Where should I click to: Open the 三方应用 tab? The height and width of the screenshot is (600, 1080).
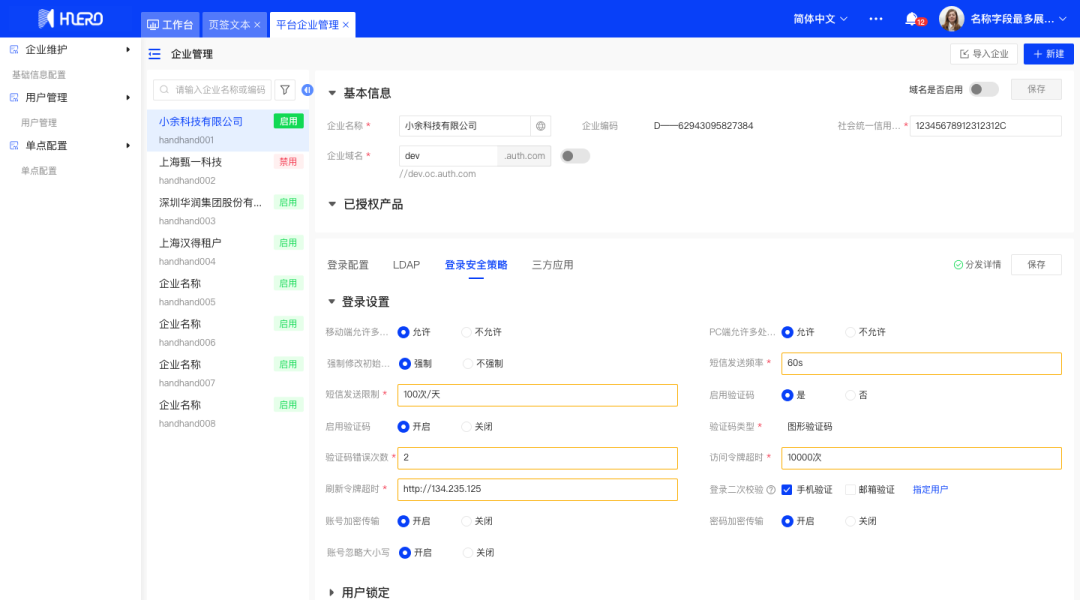tap(552, 265)
